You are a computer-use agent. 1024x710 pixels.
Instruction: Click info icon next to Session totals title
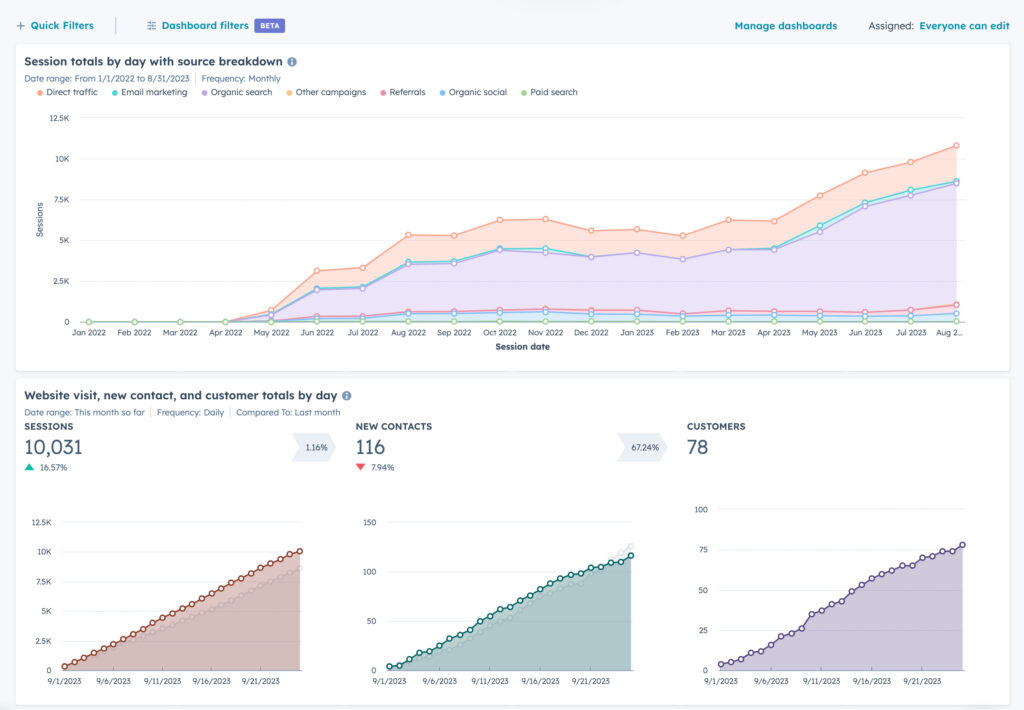292,62
